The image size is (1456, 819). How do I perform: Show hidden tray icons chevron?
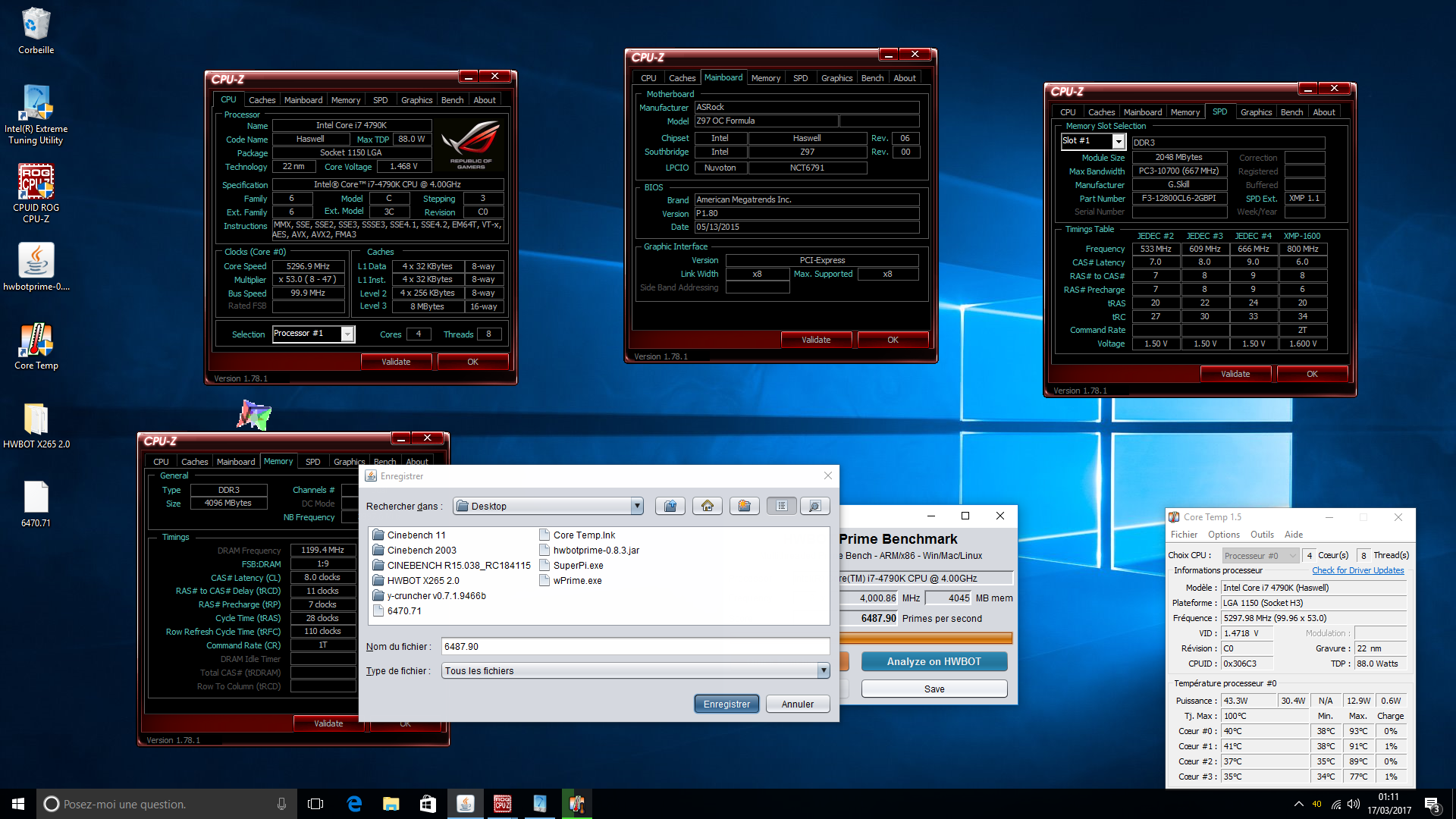(x=1298, y=804)
